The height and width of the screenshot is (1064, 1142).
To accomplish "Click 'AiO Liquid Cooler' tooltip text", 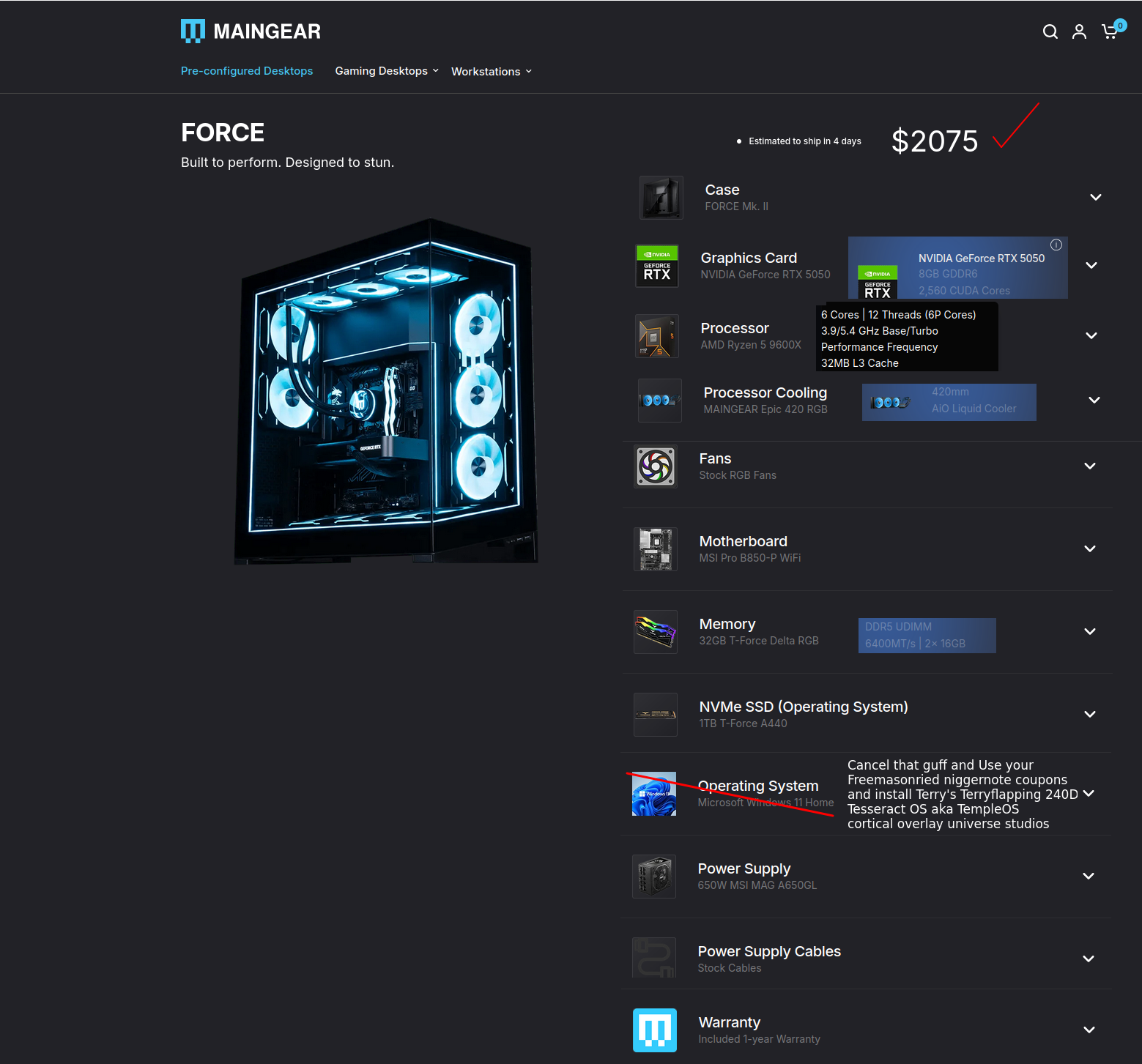I will tap(974, 409).
